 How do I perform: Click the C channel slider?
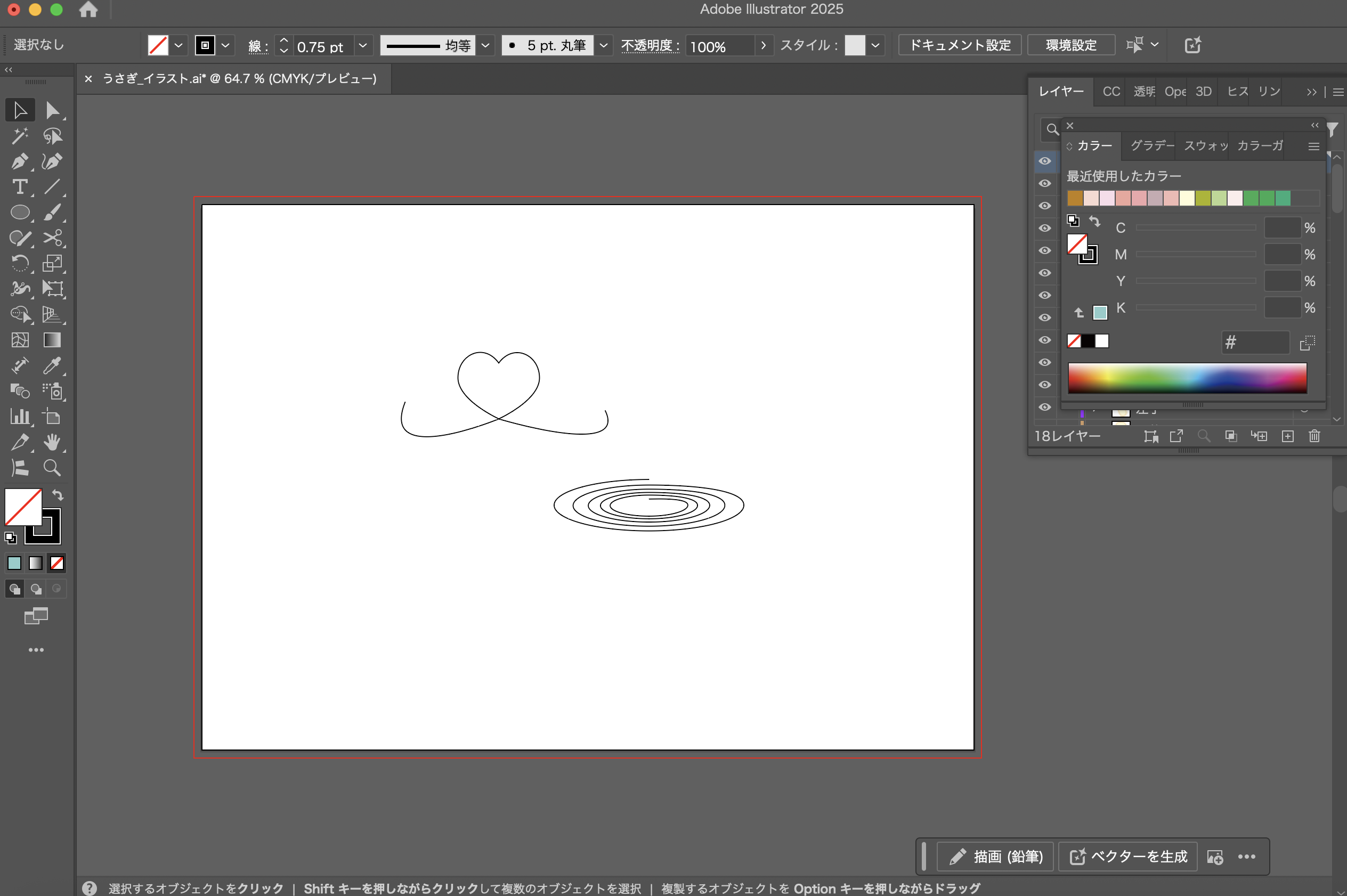[1195, 227]
